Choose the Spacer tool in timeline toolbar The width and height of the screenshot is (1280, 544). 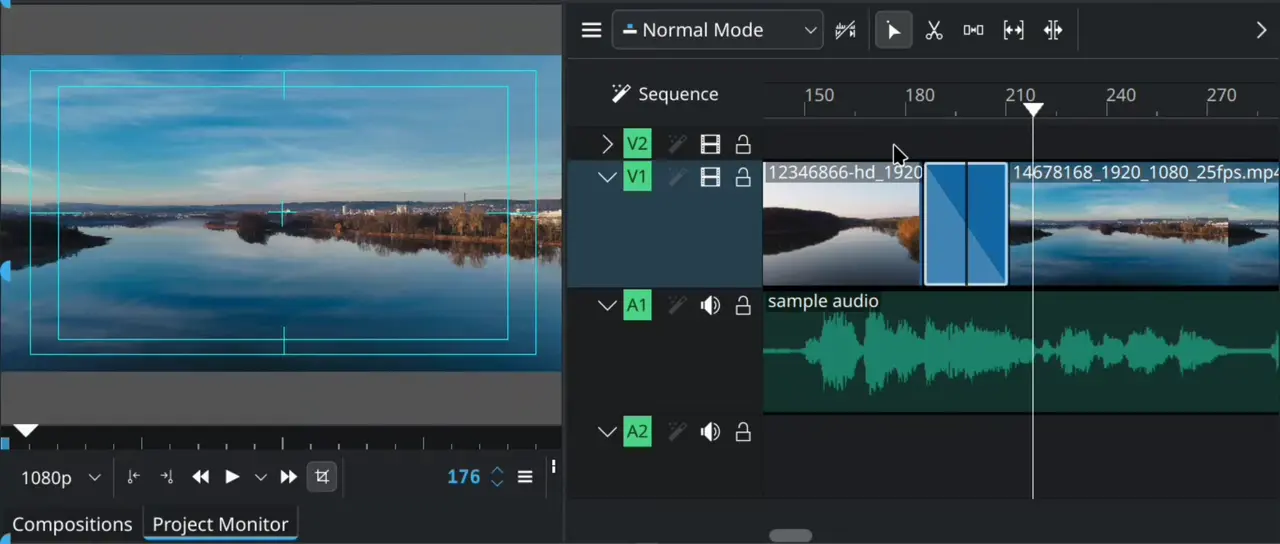pyautogui.click(x=973, y=30)
